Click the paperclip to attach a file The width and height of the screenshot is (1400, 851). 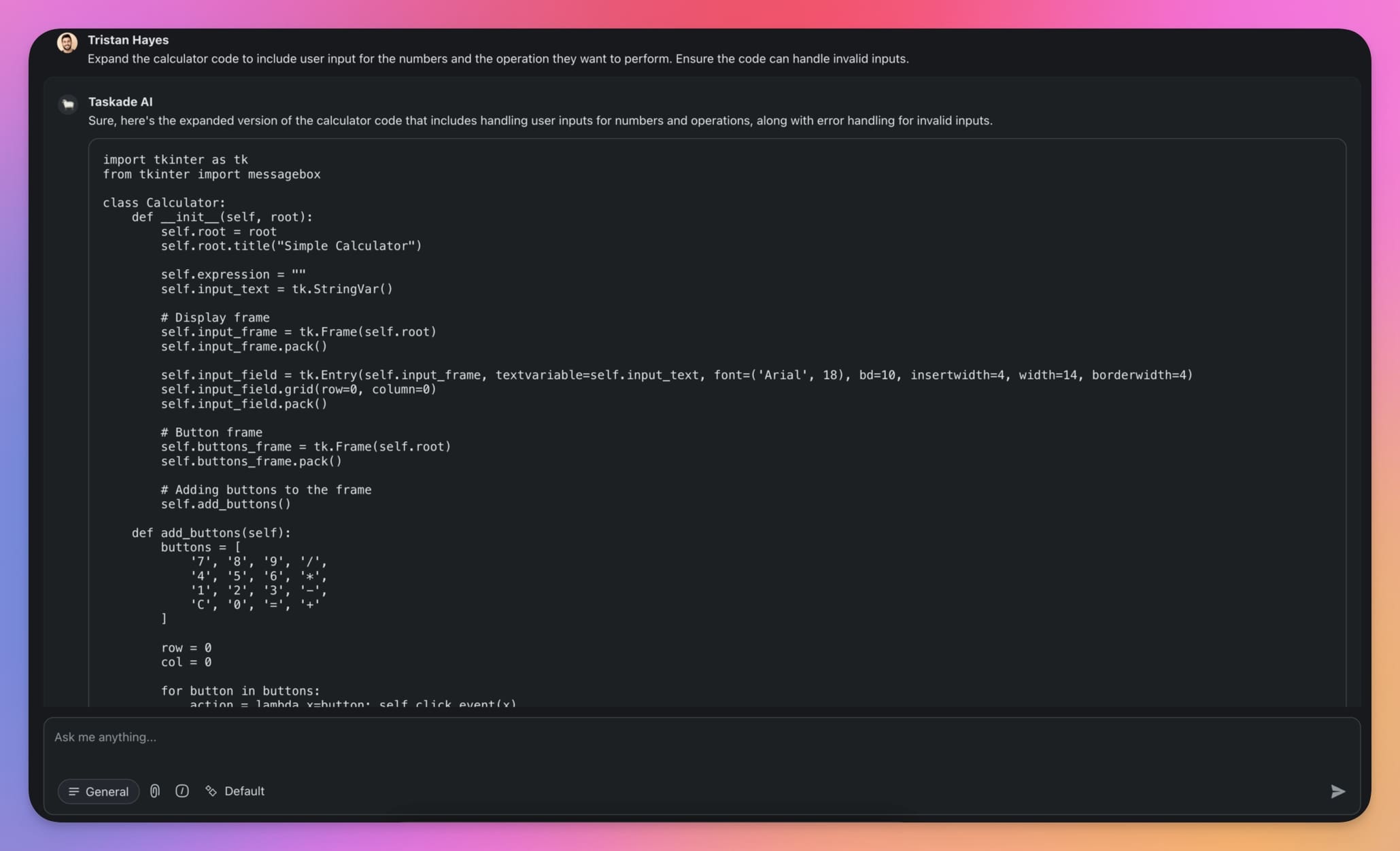tap(154, 791)
